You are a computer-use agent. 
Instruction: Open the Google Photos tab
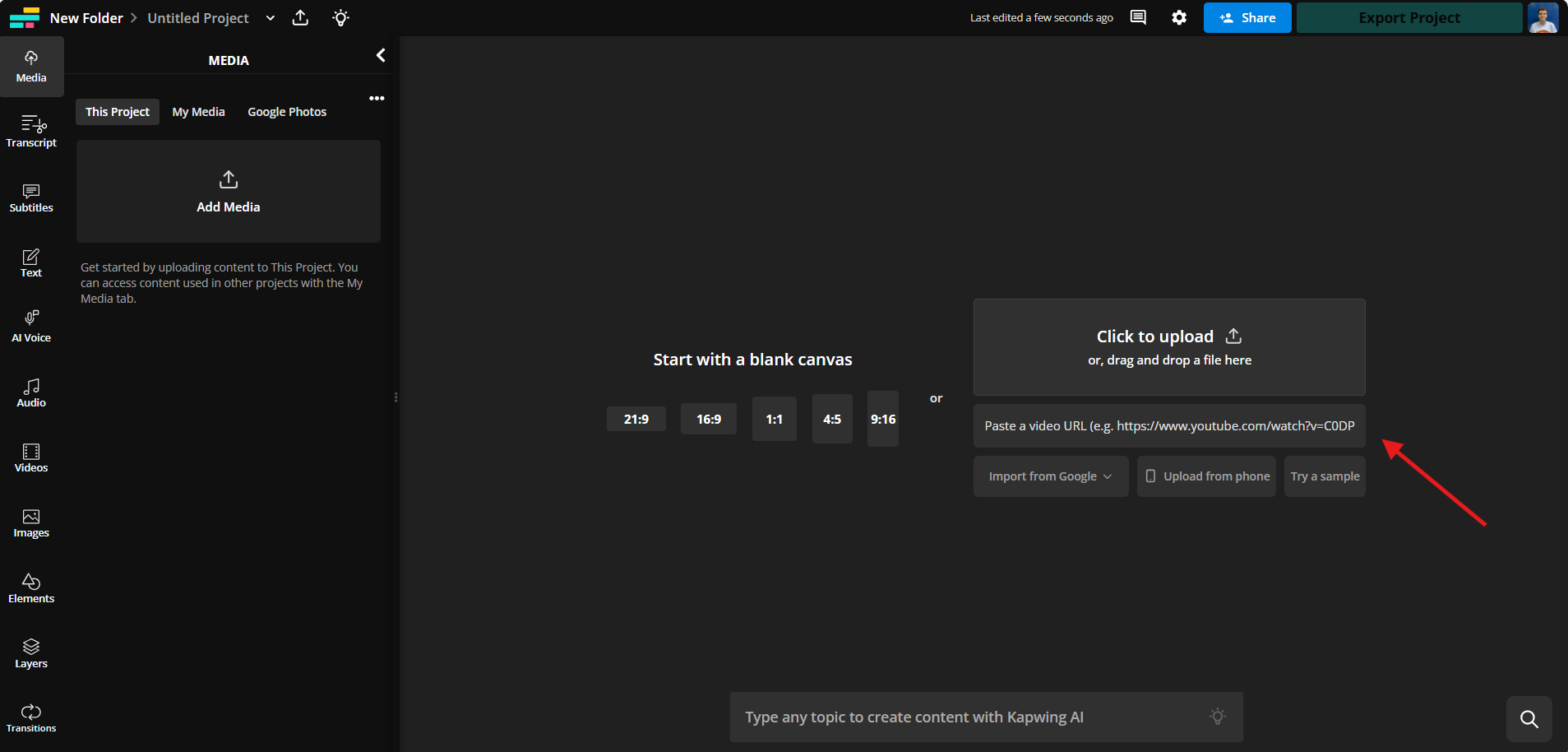286,111
